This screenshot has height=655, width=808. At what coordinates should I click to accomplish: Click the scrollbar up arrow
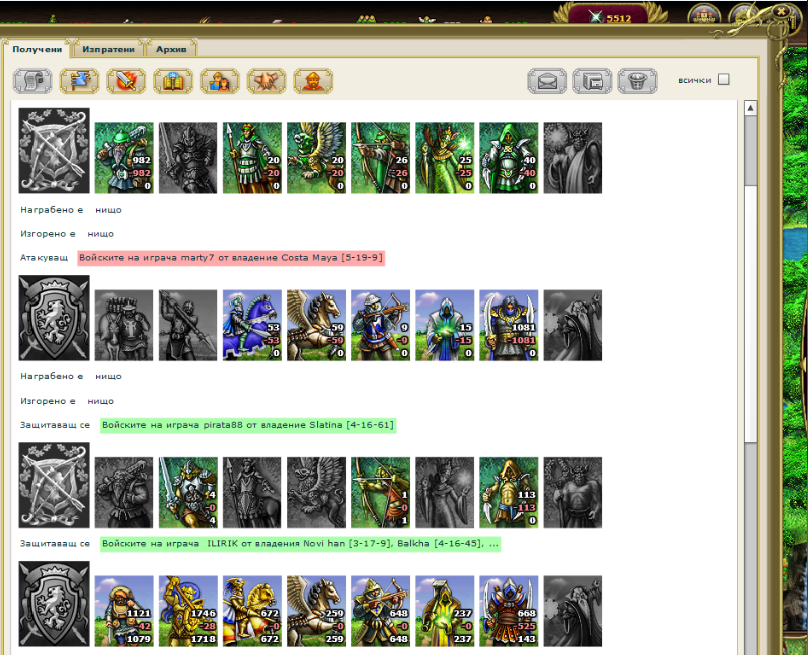[x=750, y=108]
